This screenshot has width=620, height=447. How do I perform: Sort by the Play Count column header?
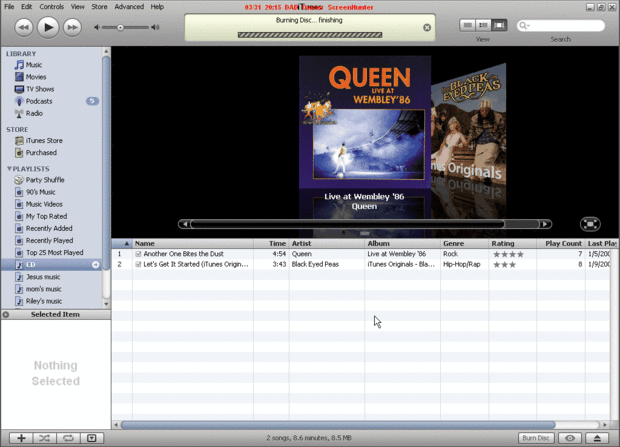point(561,244)
